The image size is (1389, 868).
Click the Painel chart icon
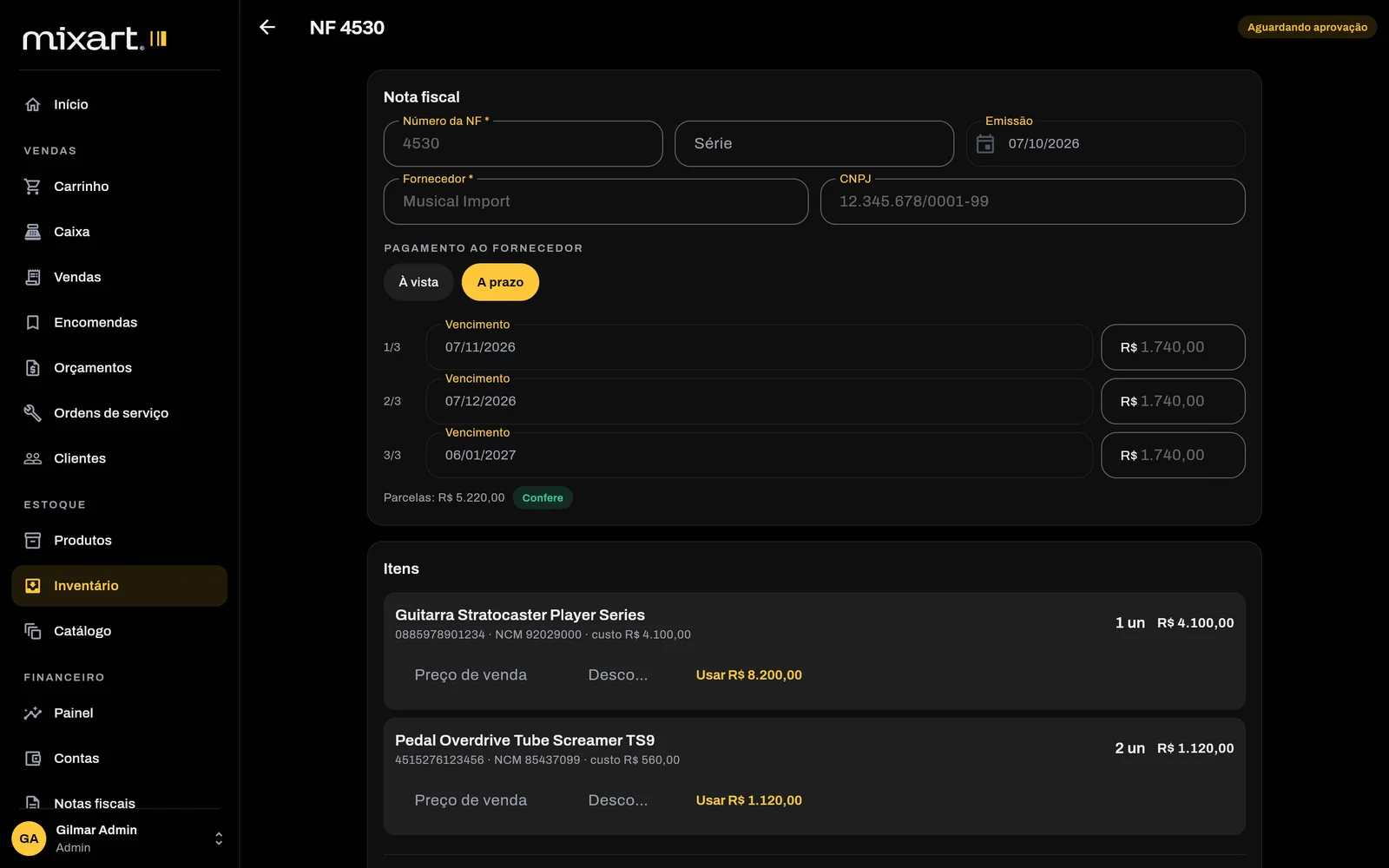[33, 713]
